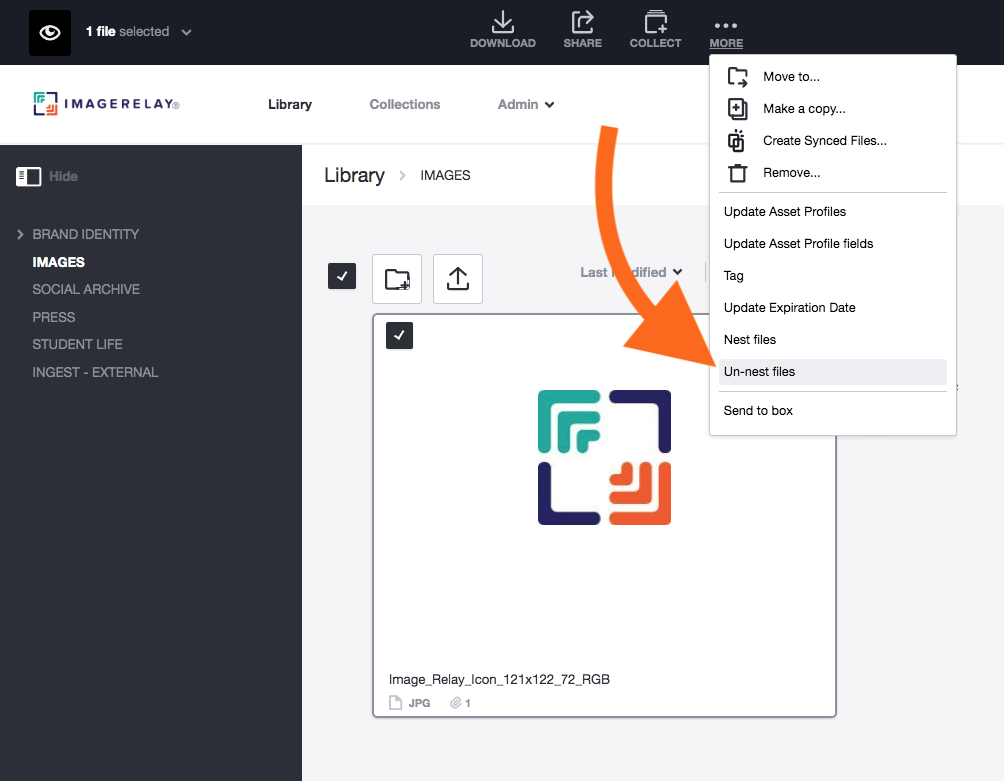Click the paperclip nested files icon
The height and width of the screenshot is (781, 1004).
[455, 703]
